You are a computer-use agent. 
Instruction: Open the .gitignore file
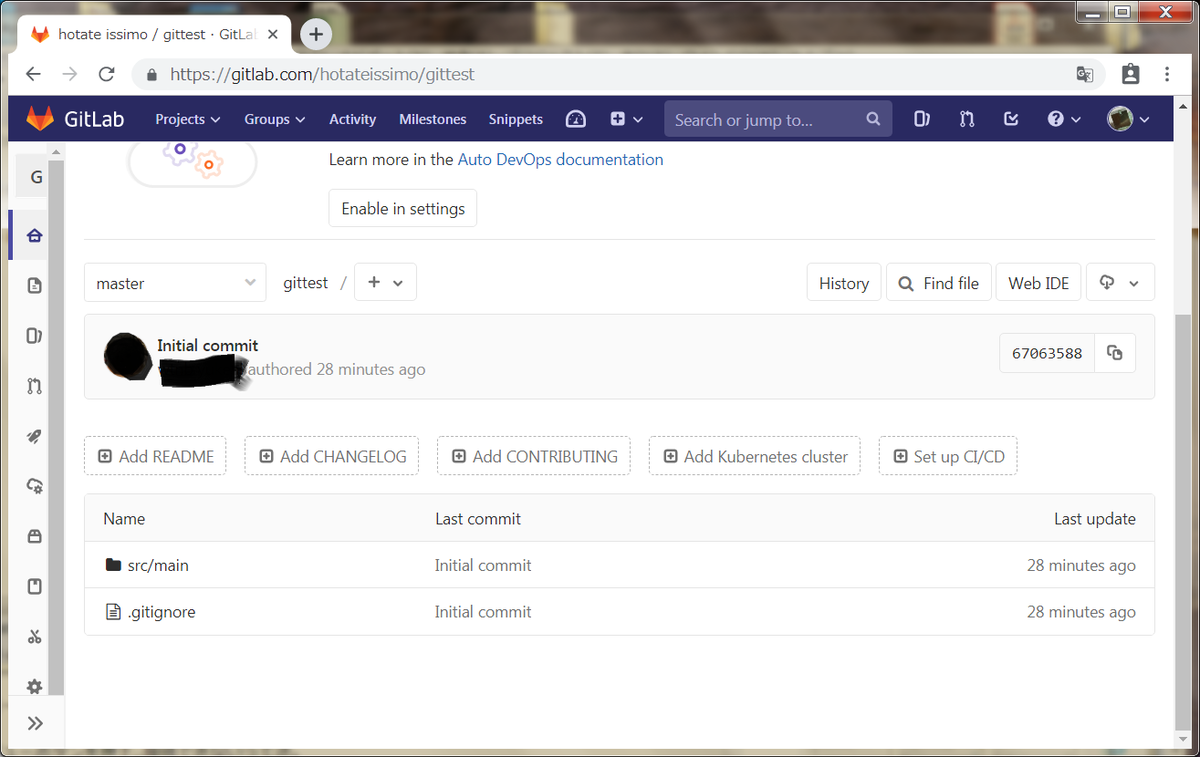point(161,612)
